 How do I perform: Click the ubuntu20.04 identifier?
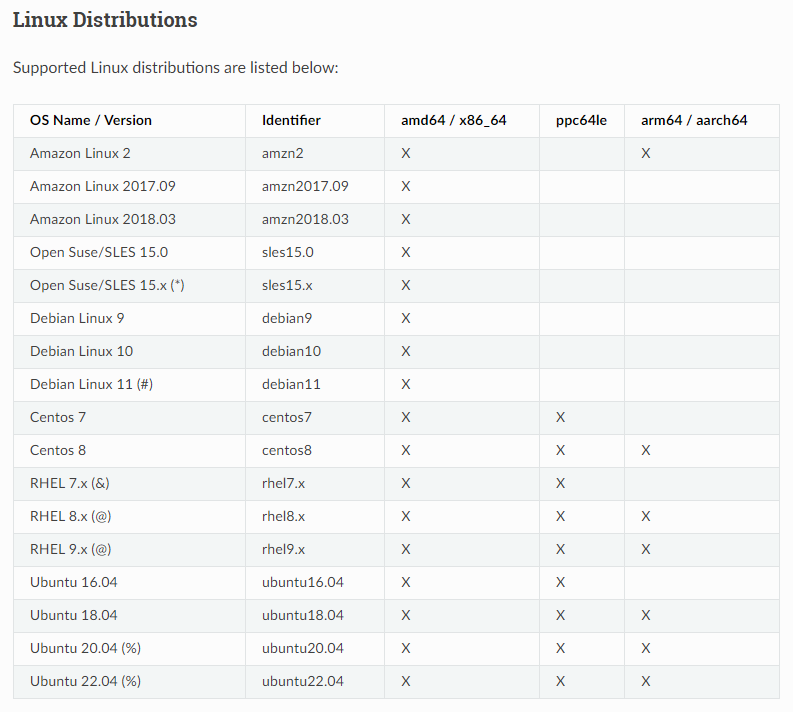[x=302, y=648]
